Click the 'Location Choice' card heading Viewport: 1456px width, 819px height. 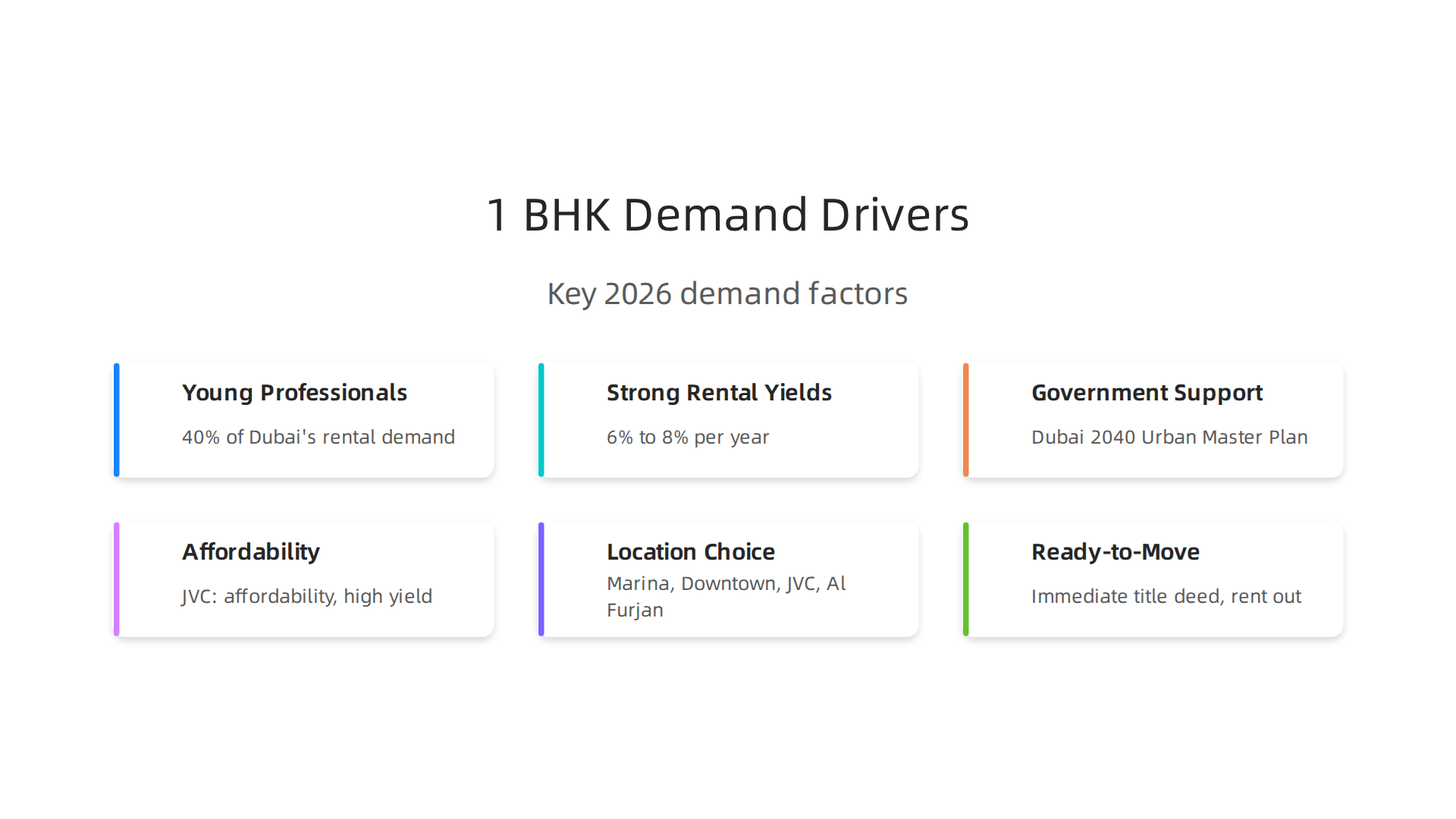click(691, 552)
